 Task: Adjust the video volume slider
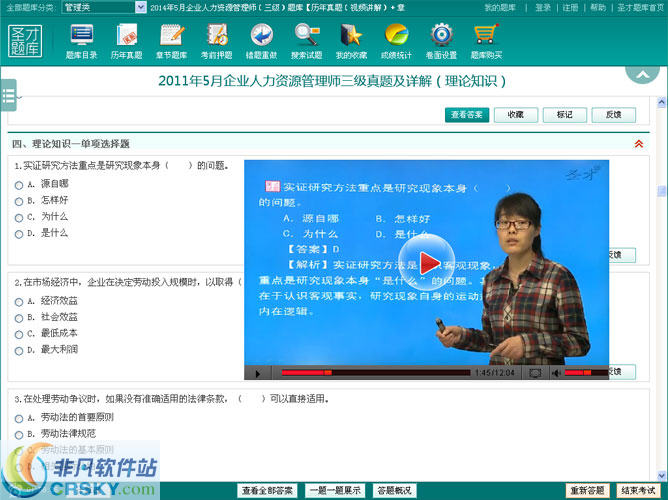pos(585,373)
